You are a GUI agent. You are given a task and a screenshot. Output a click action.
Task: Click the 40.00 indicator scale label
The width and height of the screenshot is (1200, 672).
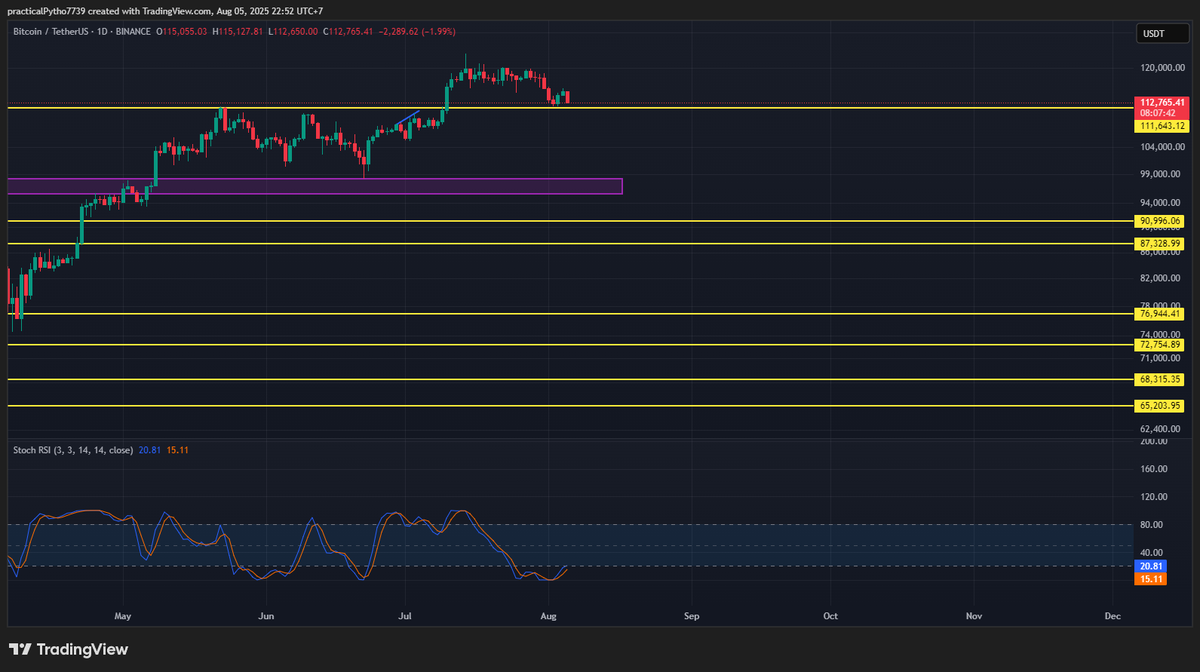(x=1153, y=552)
